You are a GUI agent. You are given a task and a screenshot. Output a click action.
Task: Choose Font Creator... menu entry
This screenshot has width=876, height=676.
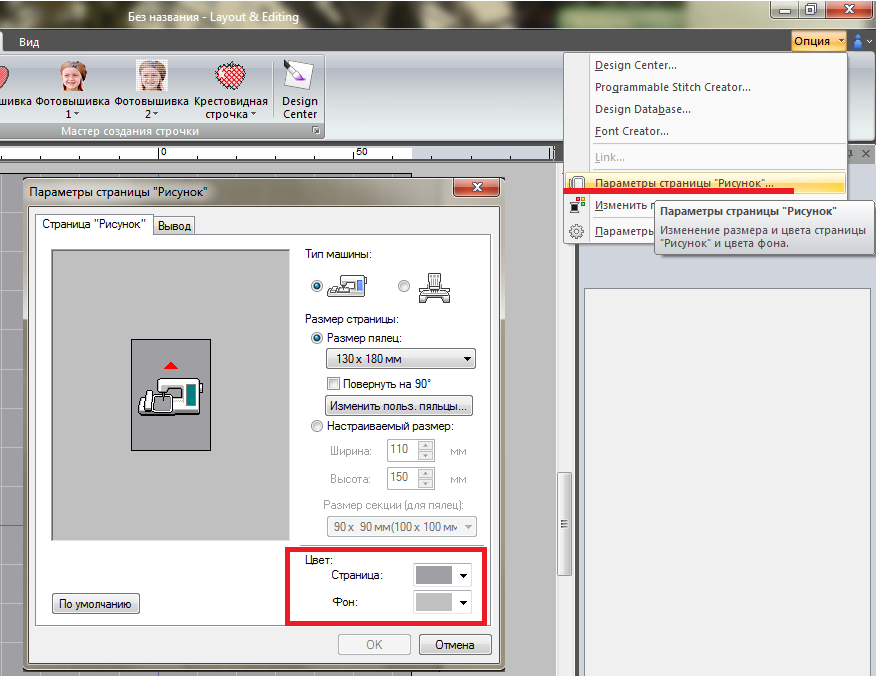[x=631, y=131]
